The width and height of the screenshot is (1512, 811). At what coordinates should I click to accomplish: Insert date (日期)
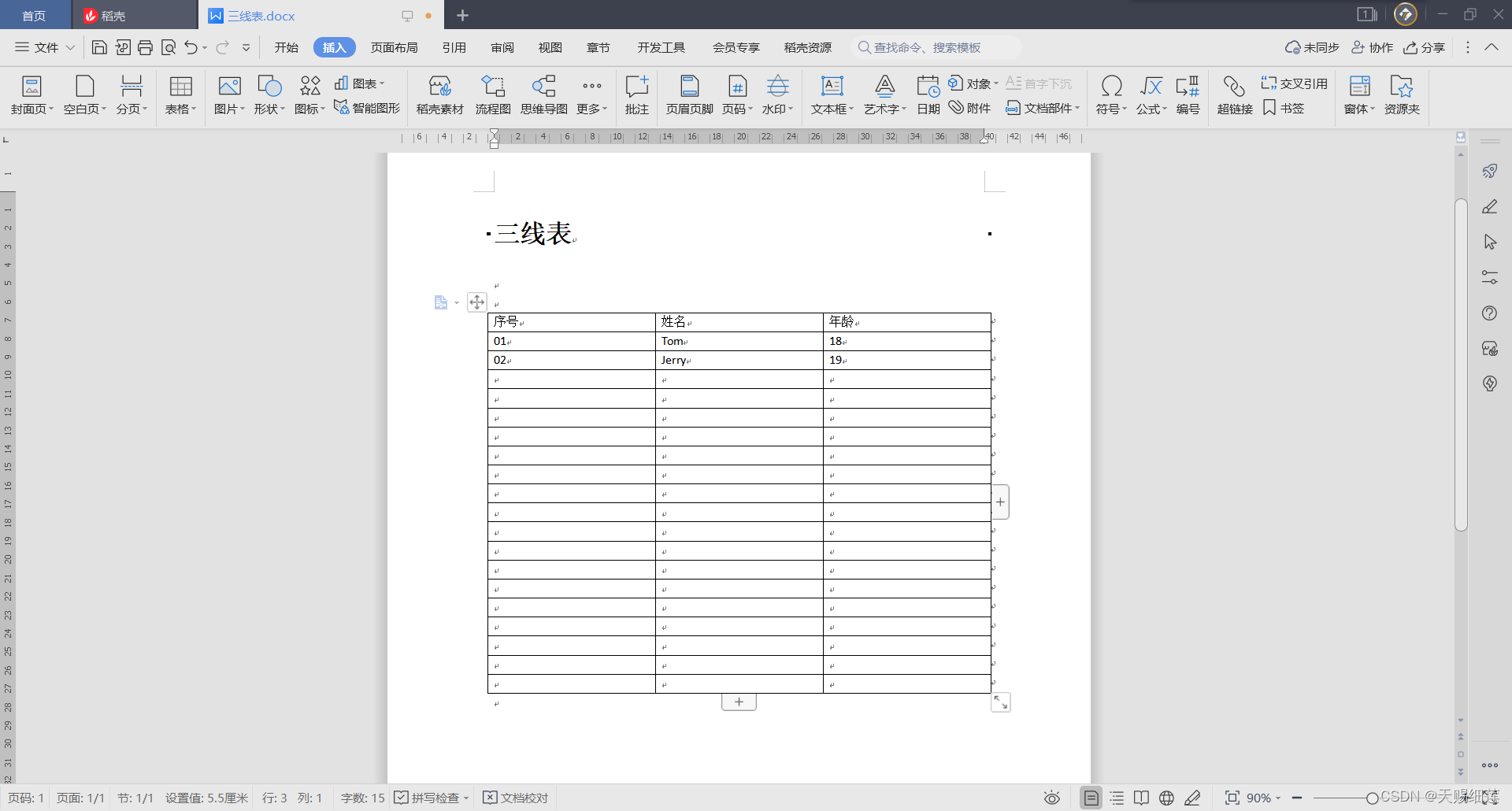[x=928, y=95]
